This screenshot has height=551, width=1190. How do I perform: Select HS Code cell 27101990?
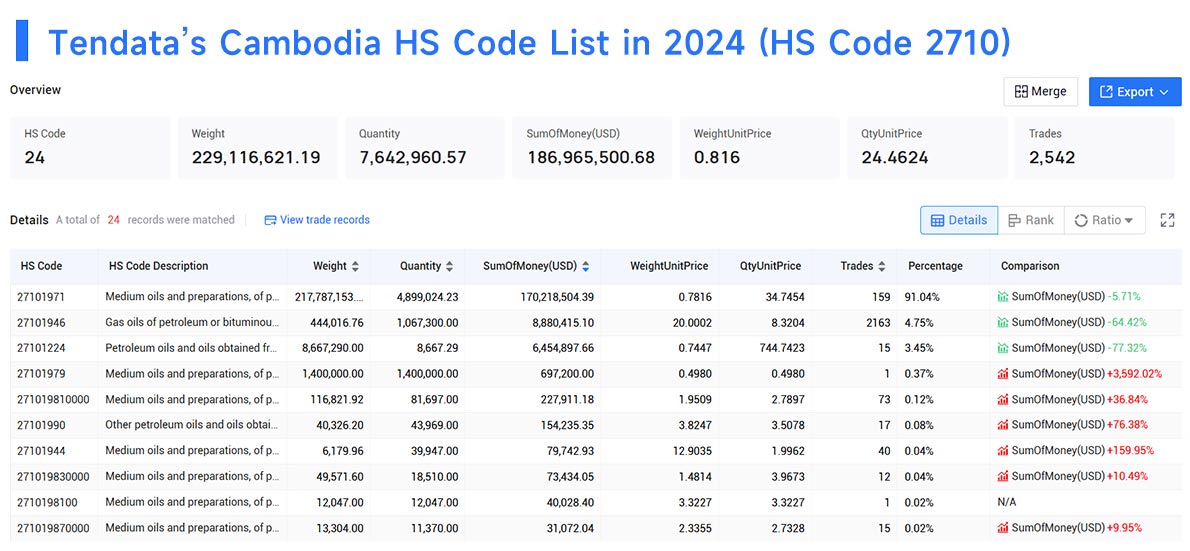tap(41, 425)
